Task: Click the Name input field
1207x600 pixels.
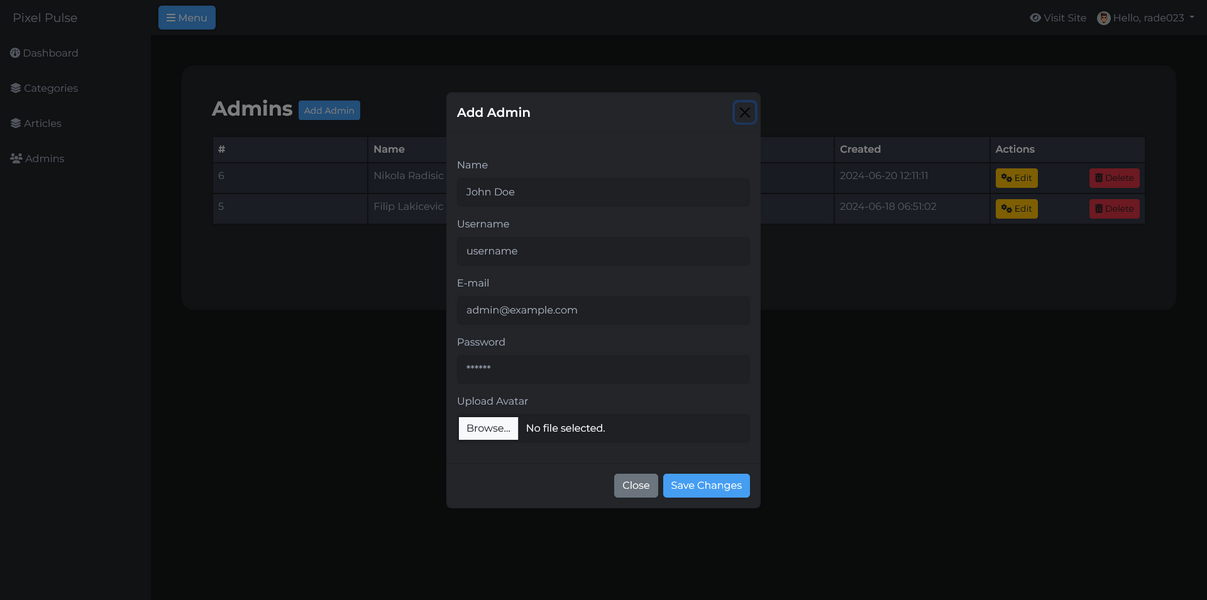Action: tap(603, 192)
